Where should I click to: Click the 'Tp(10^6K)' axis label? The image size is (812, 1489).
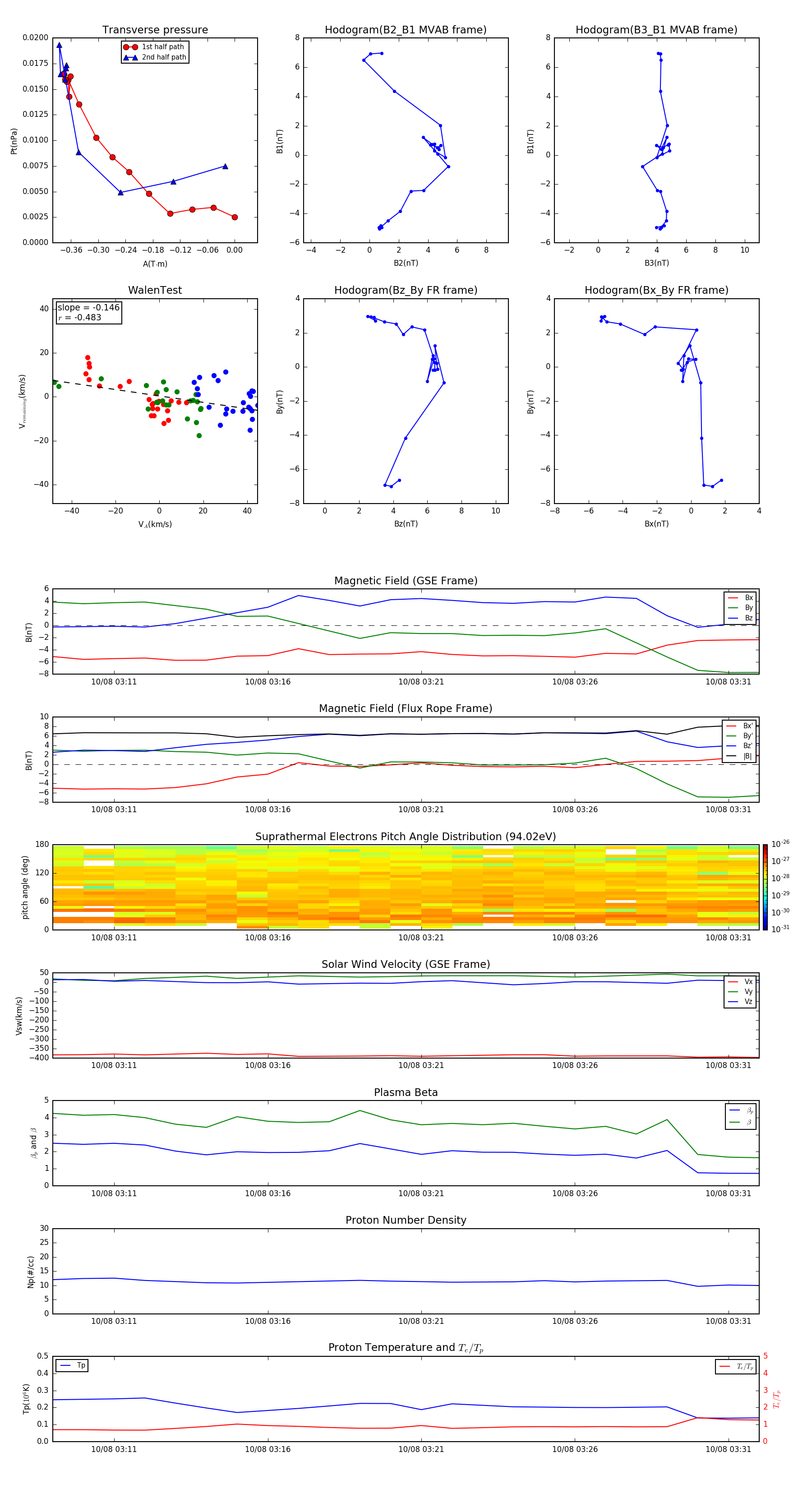pyautogui.click(x=26, y=1399)
